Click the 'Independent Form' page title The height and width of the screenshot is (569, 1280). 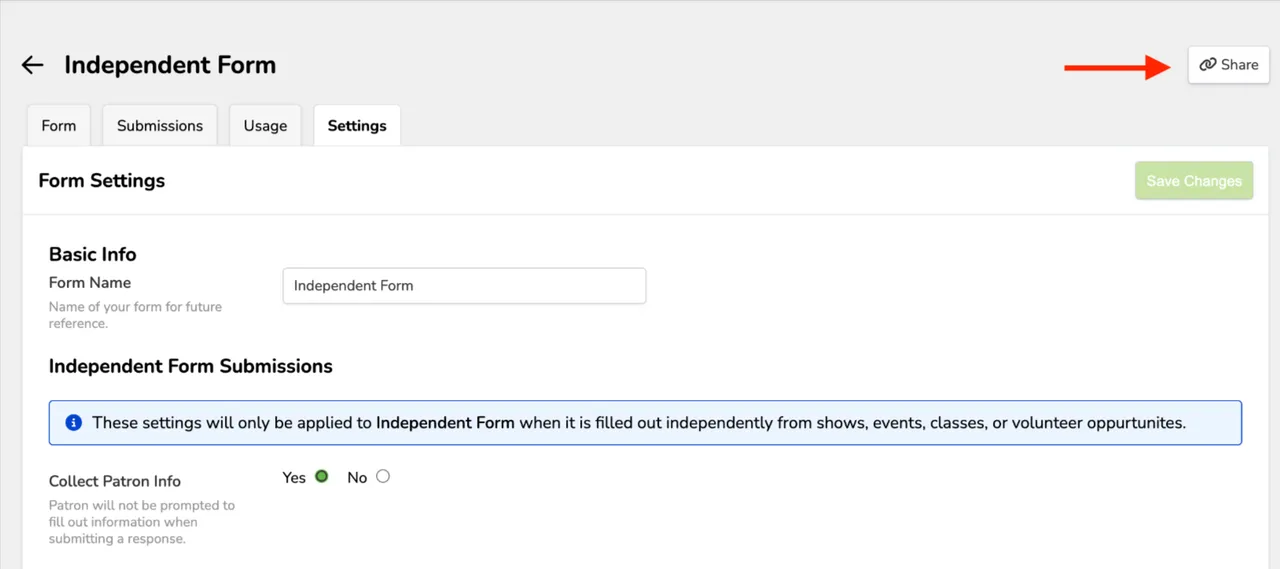point(170,65)
